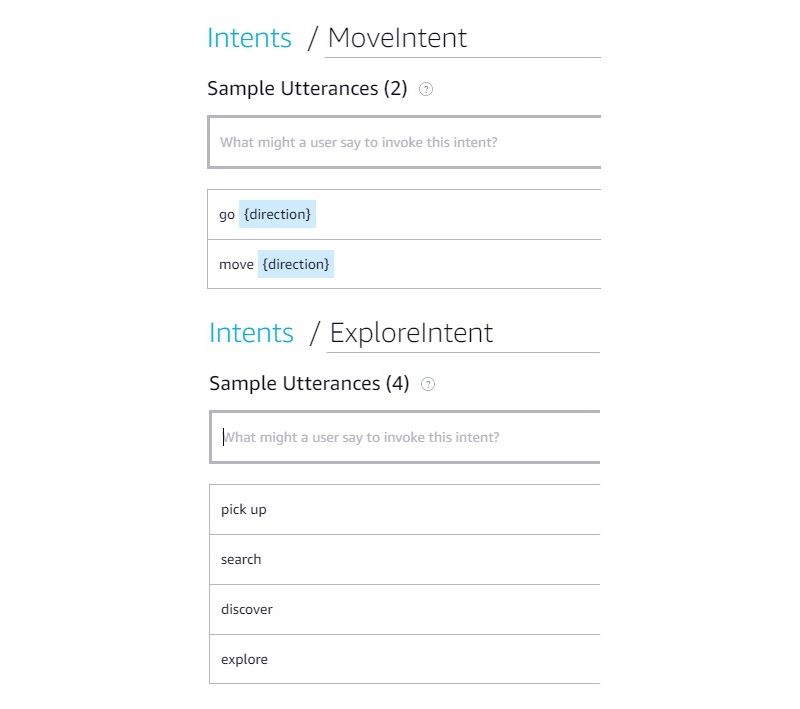Click the Sample Utterances (4) heading
The width and height of the screenshot is (800, 709).
(x=309, y=384)
